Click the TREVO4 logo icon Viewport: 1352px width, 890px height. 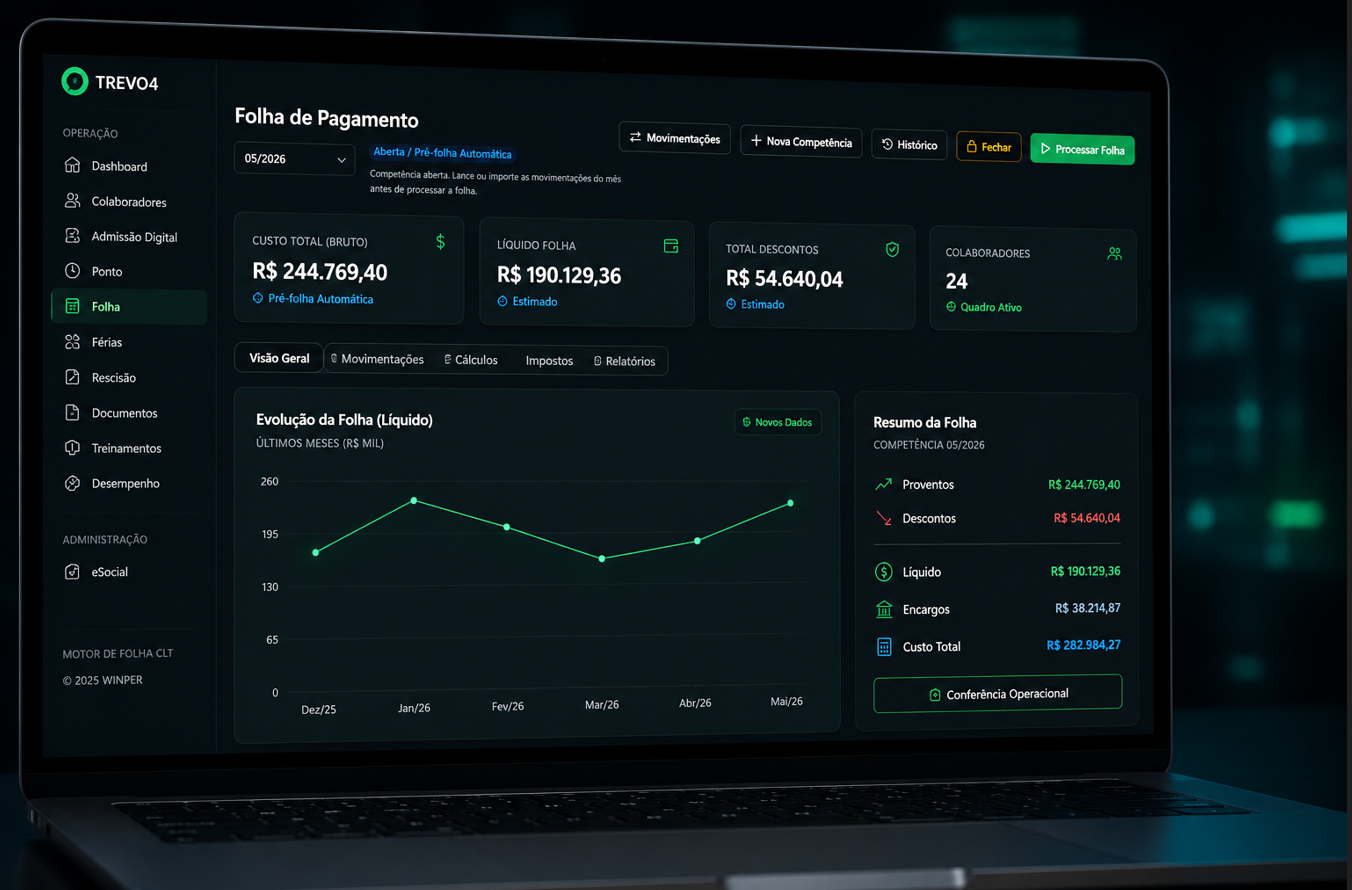pyautogui.click(x=74, y=81)
